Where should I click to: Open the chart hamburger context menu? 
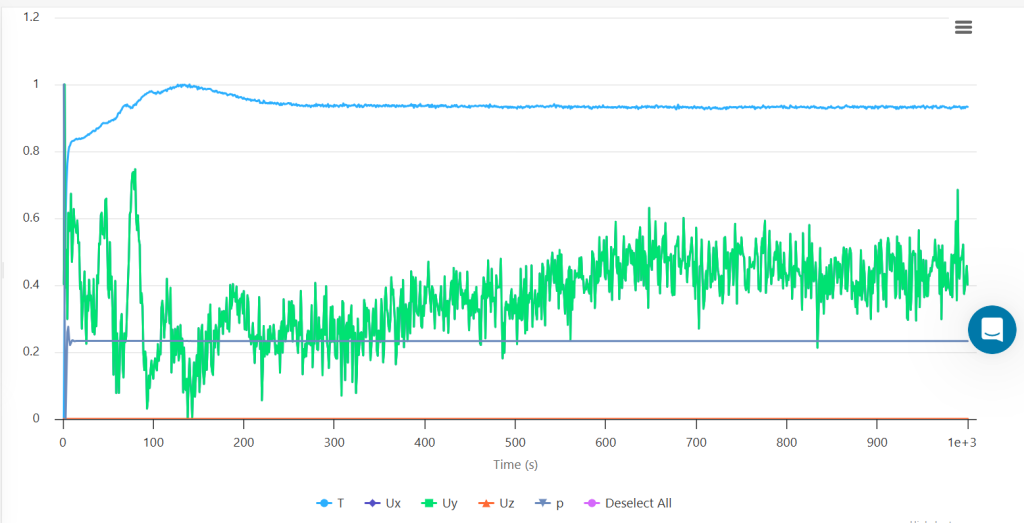pos(963,27)
